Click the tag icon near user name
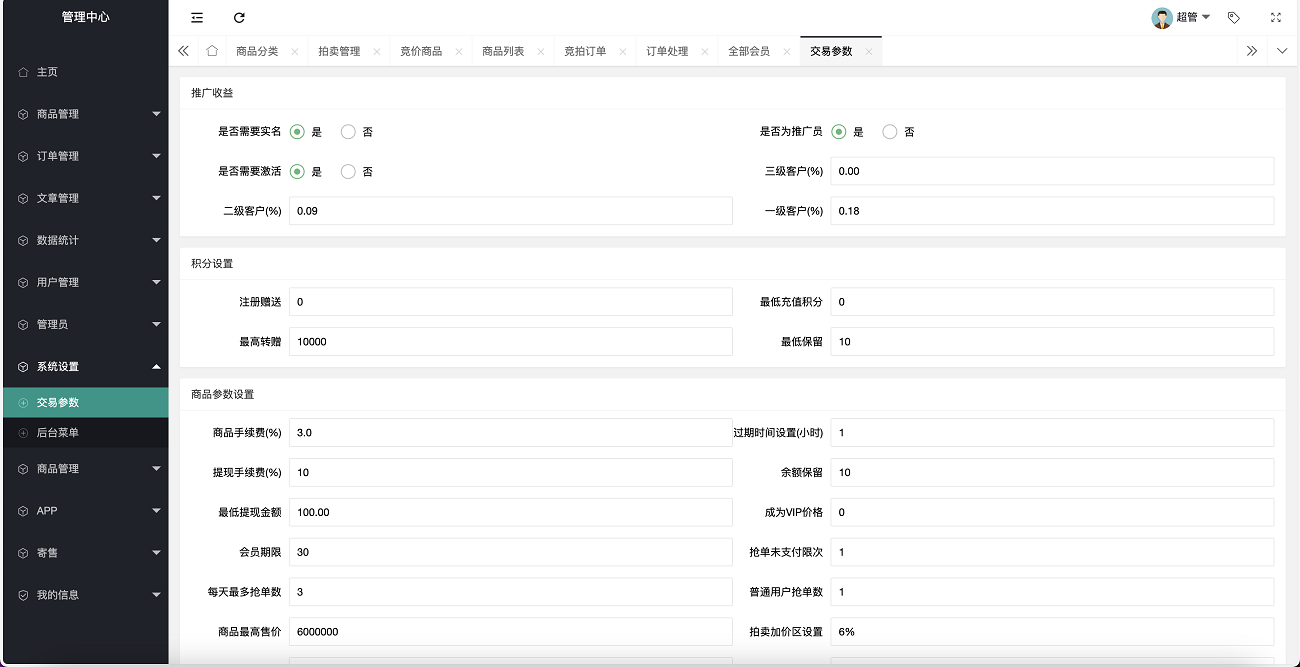Viewport: 1300px width, 667px height. tap(1234, 18)
